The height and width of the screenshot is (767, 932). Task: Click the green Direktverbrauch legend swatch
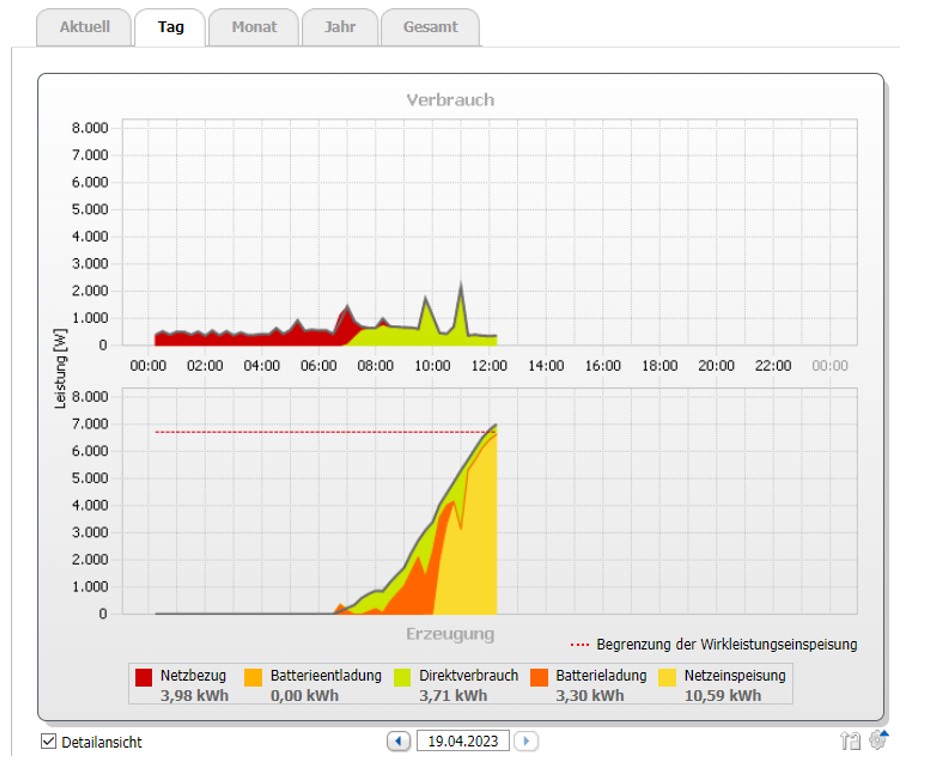coord(403,677)
